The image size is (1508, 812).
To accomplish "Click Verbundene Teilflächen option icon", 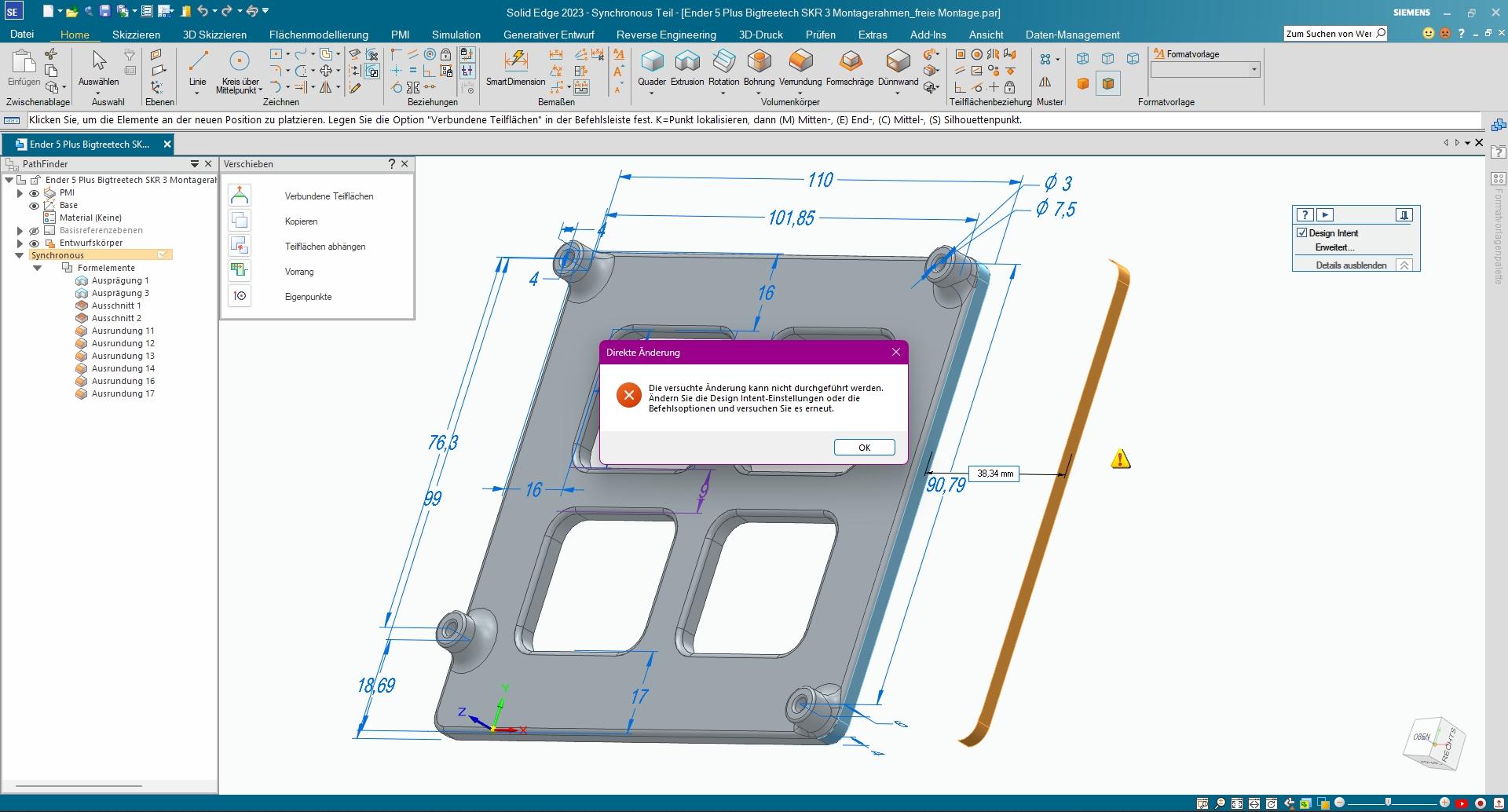I will tap(240, 196).
